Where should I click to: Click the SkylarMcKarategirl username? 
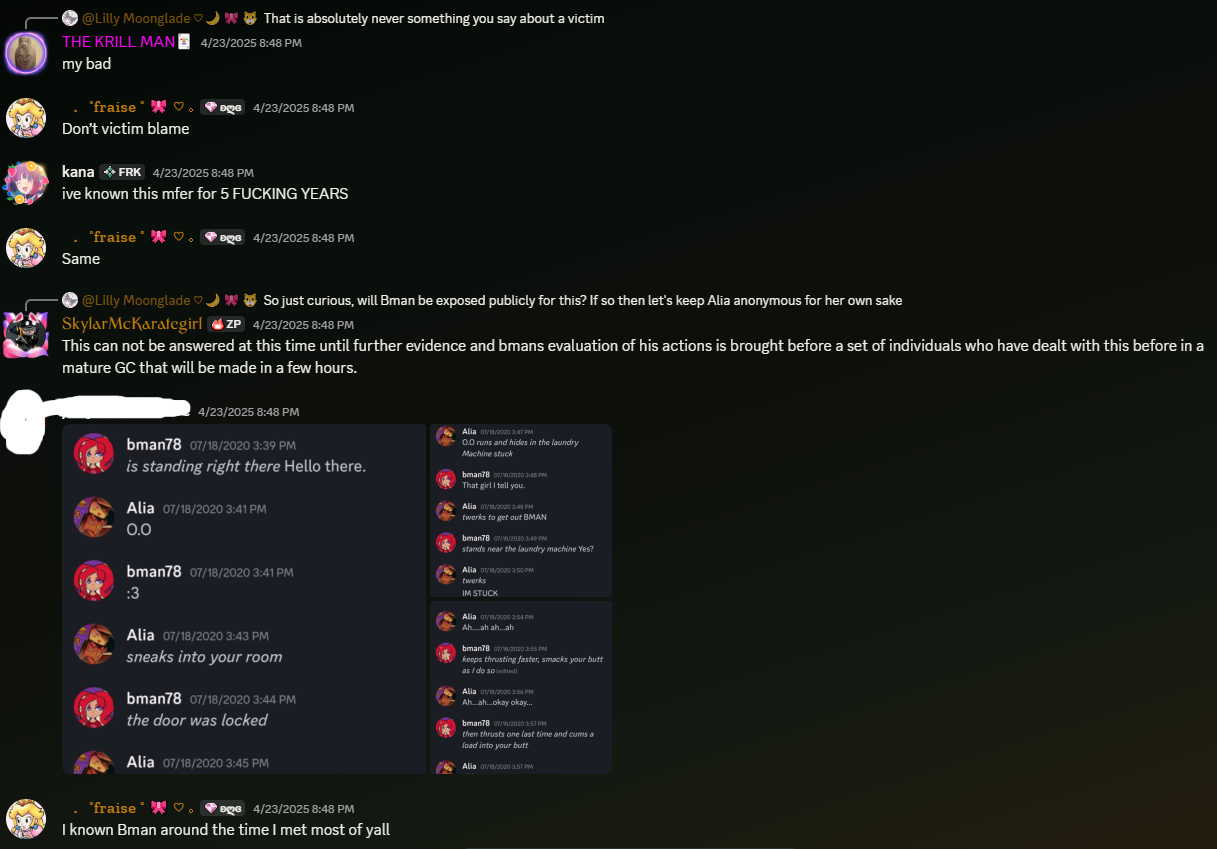point(132,324)
